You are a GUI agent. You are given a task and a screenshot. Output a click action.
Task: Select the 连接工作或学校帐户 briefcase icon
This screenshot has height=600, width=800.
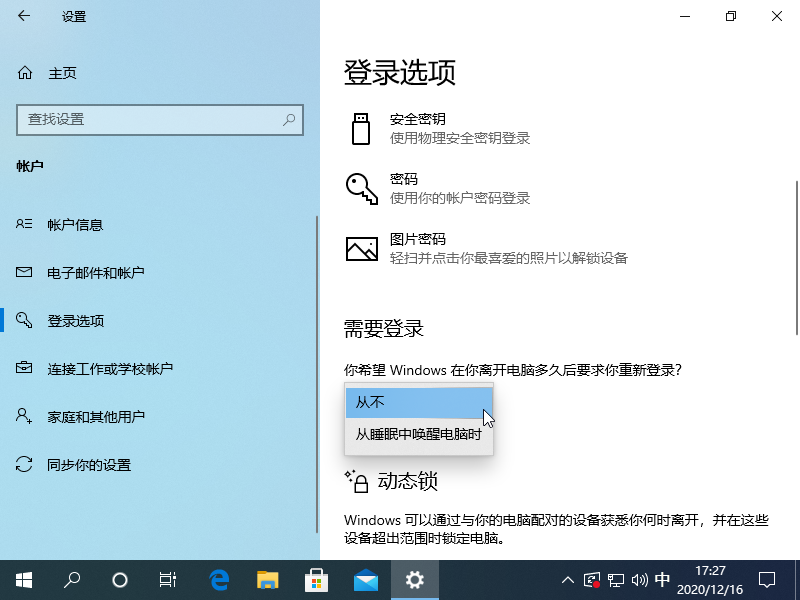(22, 368)
